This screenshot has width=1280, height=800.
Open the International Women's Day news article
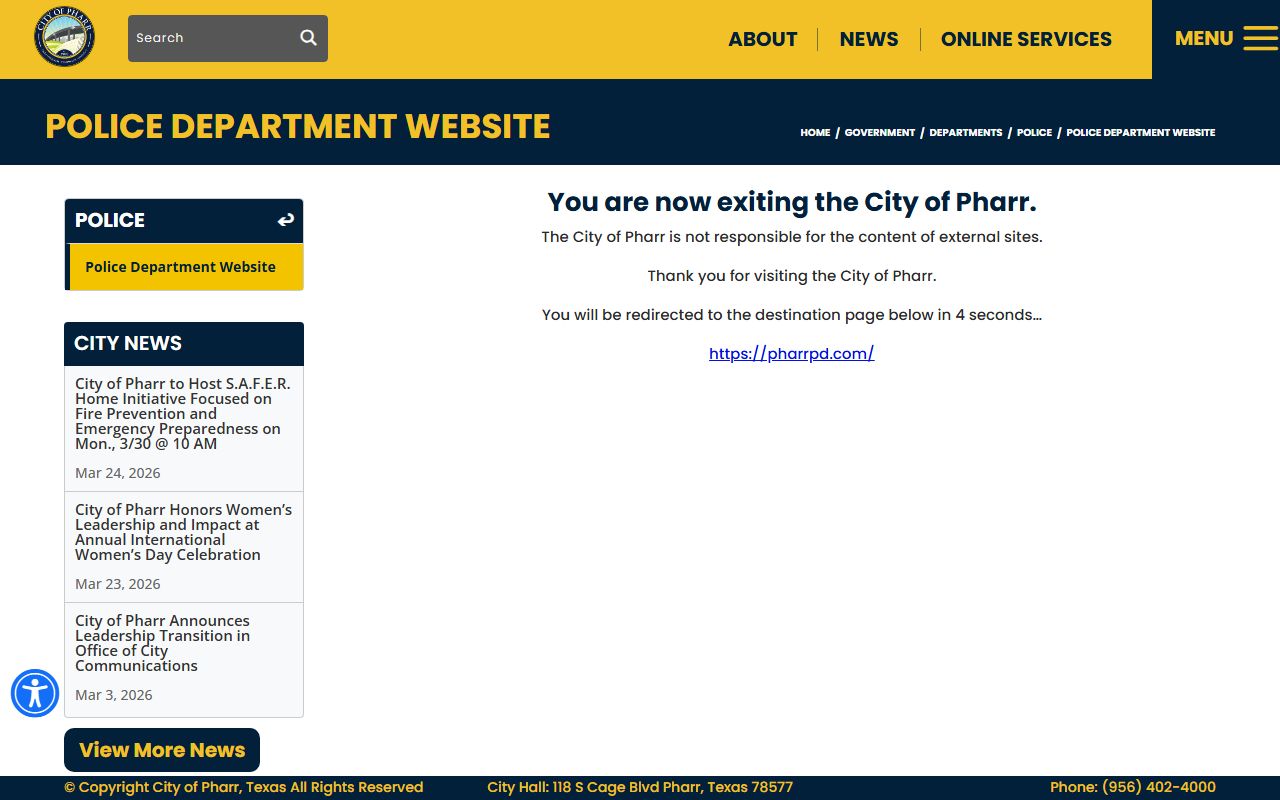click(183, 532)
